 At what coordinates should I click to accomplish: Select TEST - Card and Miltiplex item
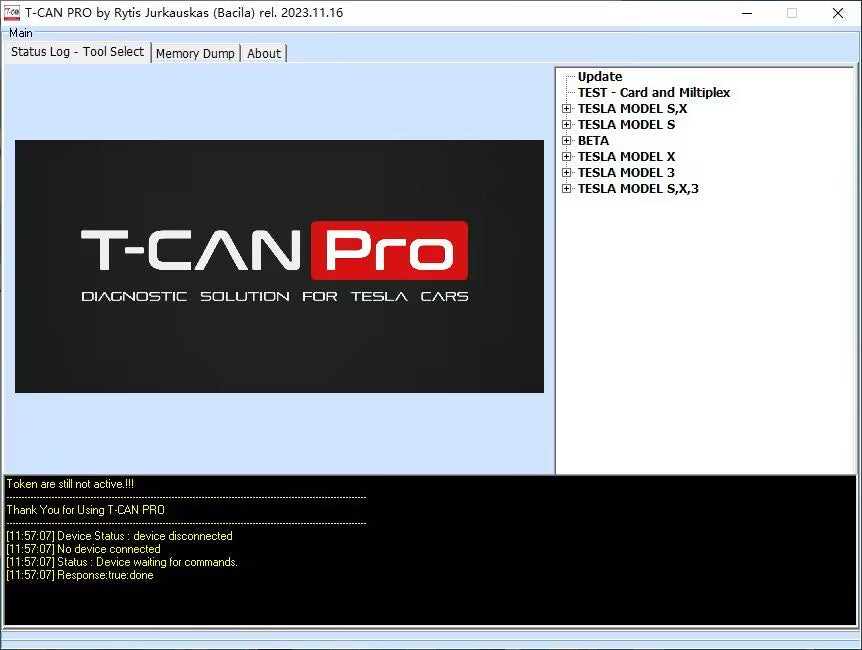pos(654,92)
